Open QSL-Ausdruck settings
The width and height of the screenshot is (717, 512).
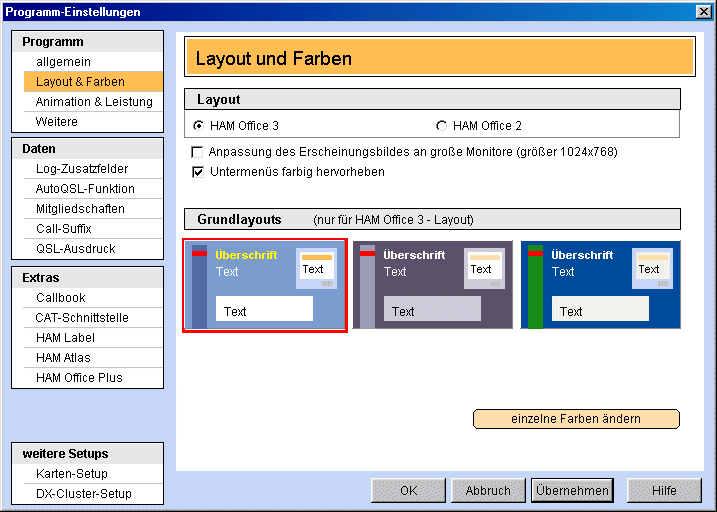coord(93,249)
